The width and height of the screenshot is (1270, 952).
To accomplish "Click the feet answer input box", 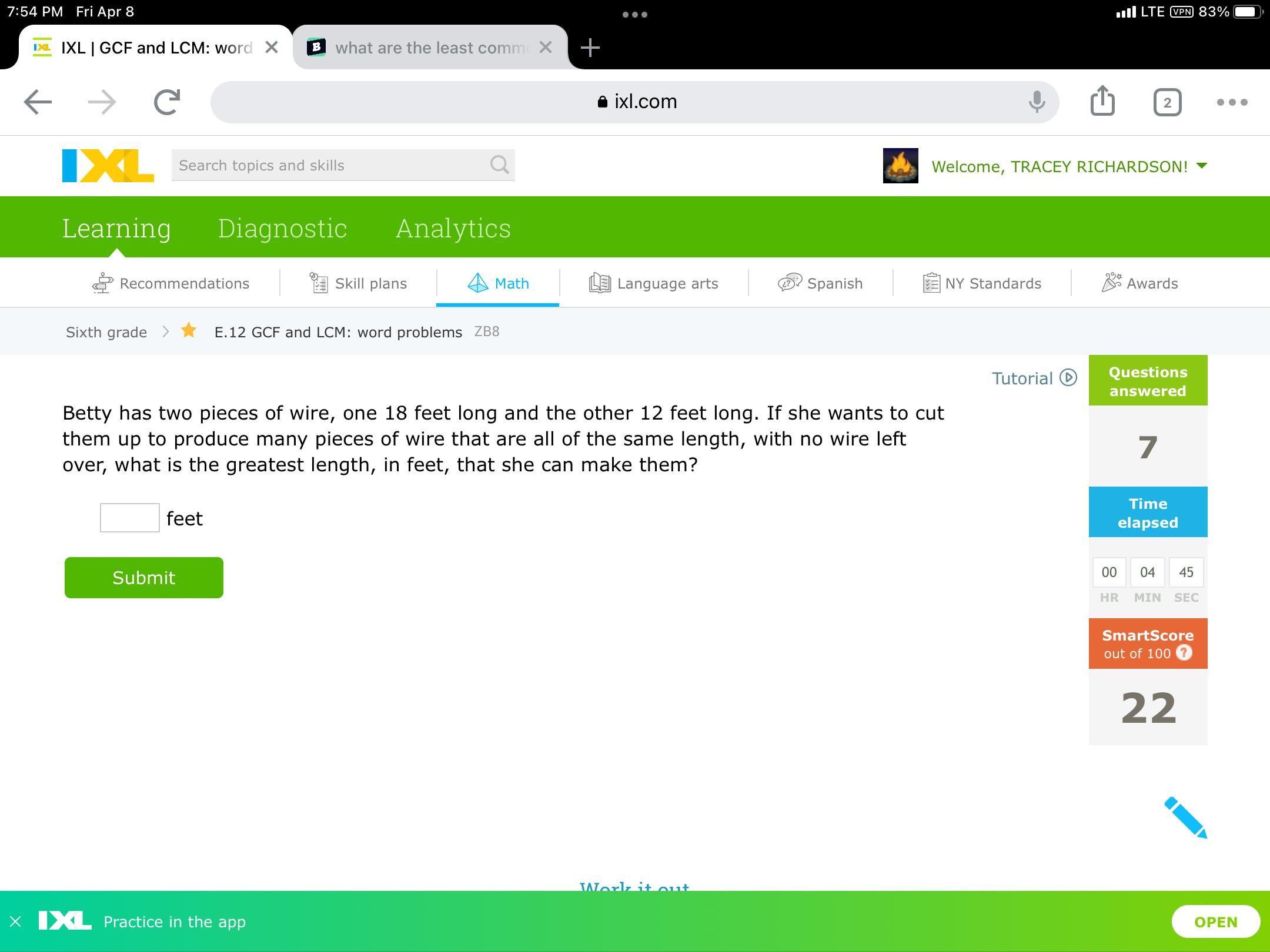I will (129, 518).
